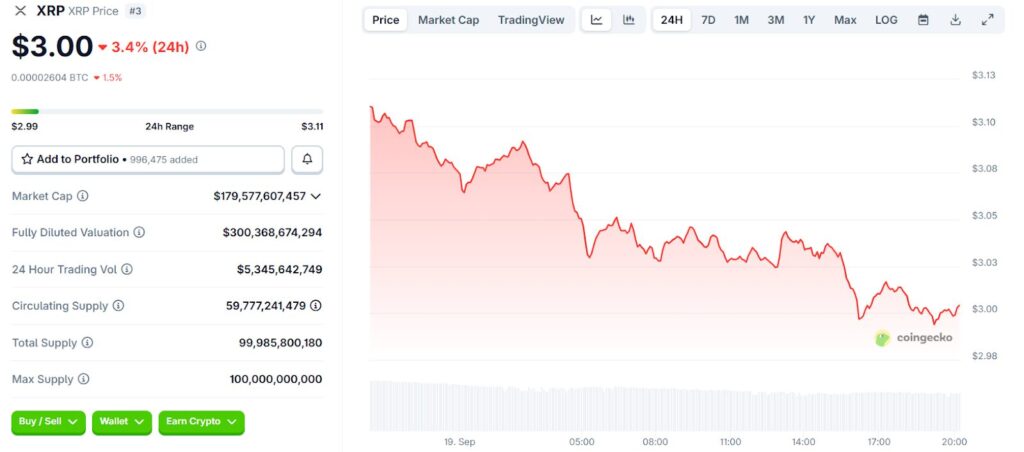Open the Earn Crypto dropdown
1024x452 pixels.
pos(201,422)
